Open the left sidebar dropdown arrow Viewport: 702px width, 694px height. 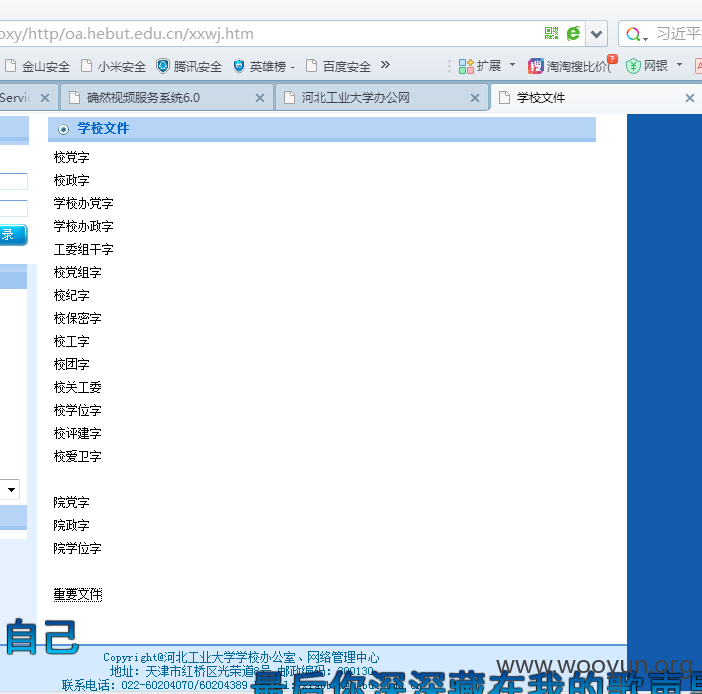pyautogui.click(x=11, y=489)
